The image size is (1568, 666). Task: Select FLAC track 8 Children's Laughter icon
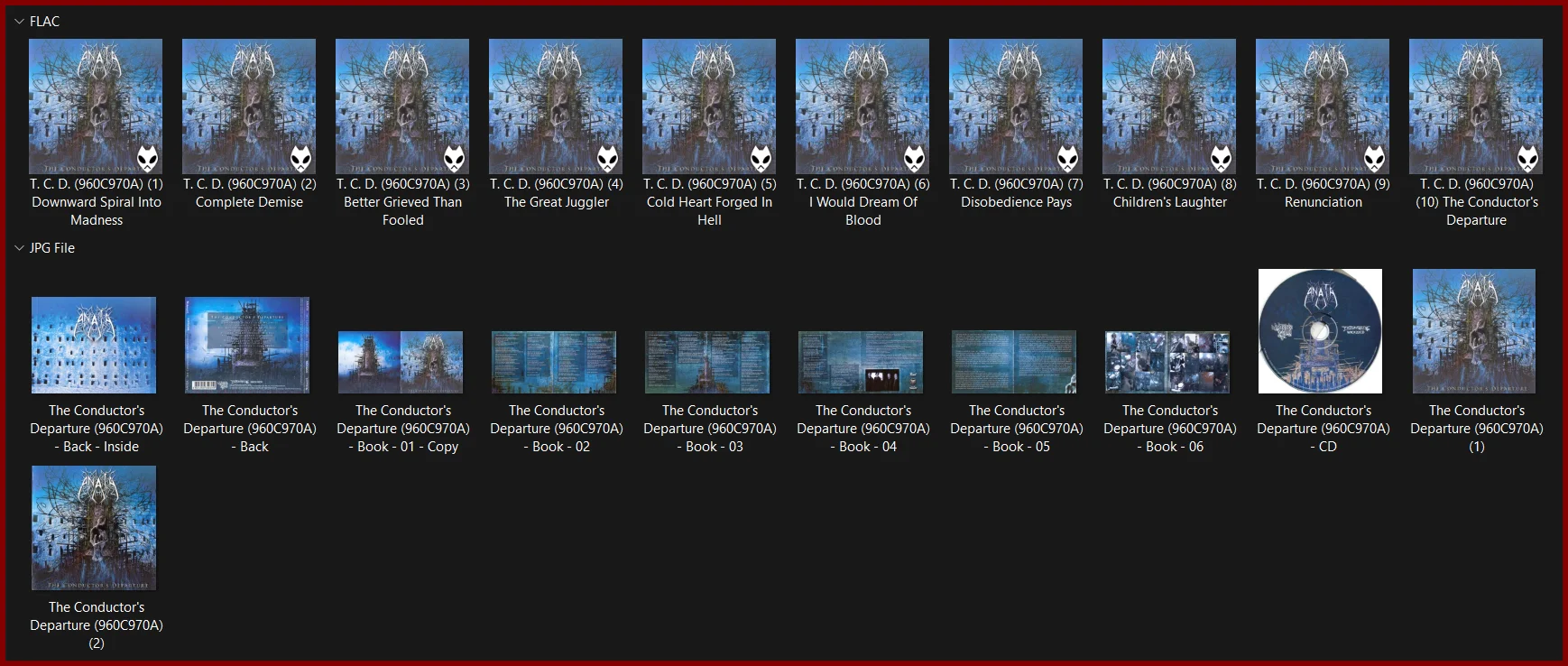(x=1169, y=106)
